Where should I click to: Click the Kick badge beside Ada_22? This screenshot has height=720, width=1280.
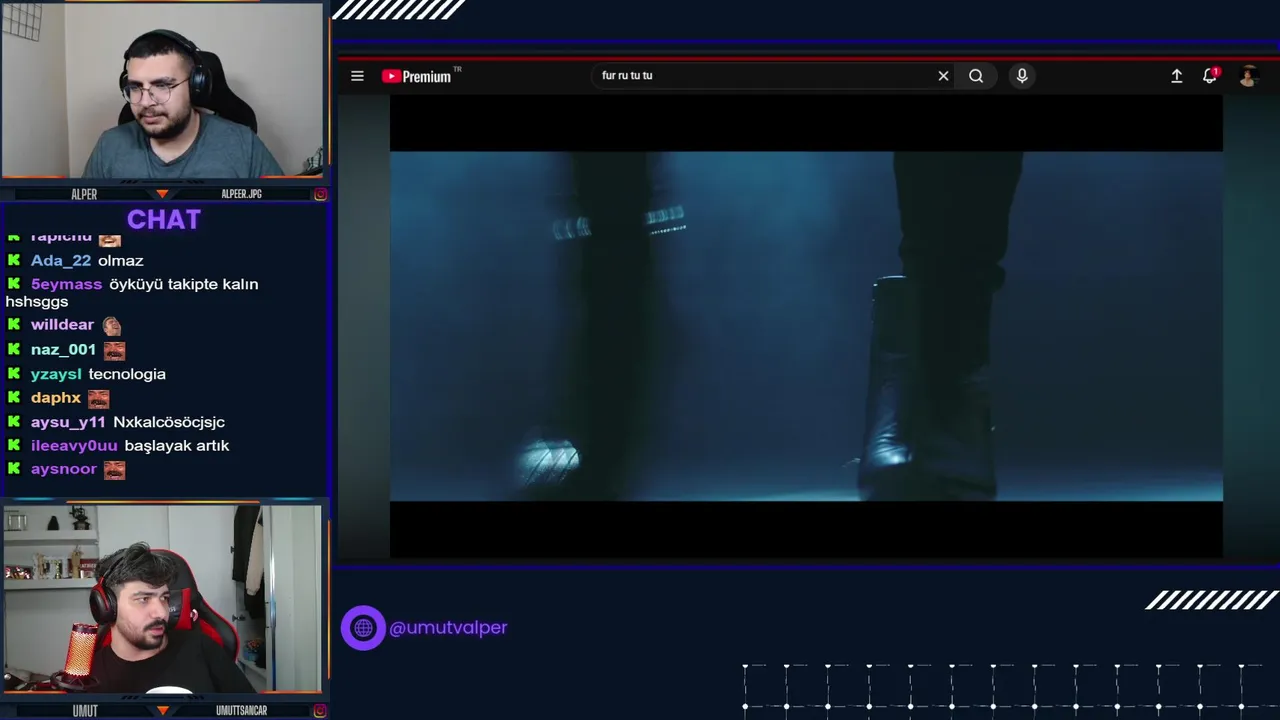point(14,260)
